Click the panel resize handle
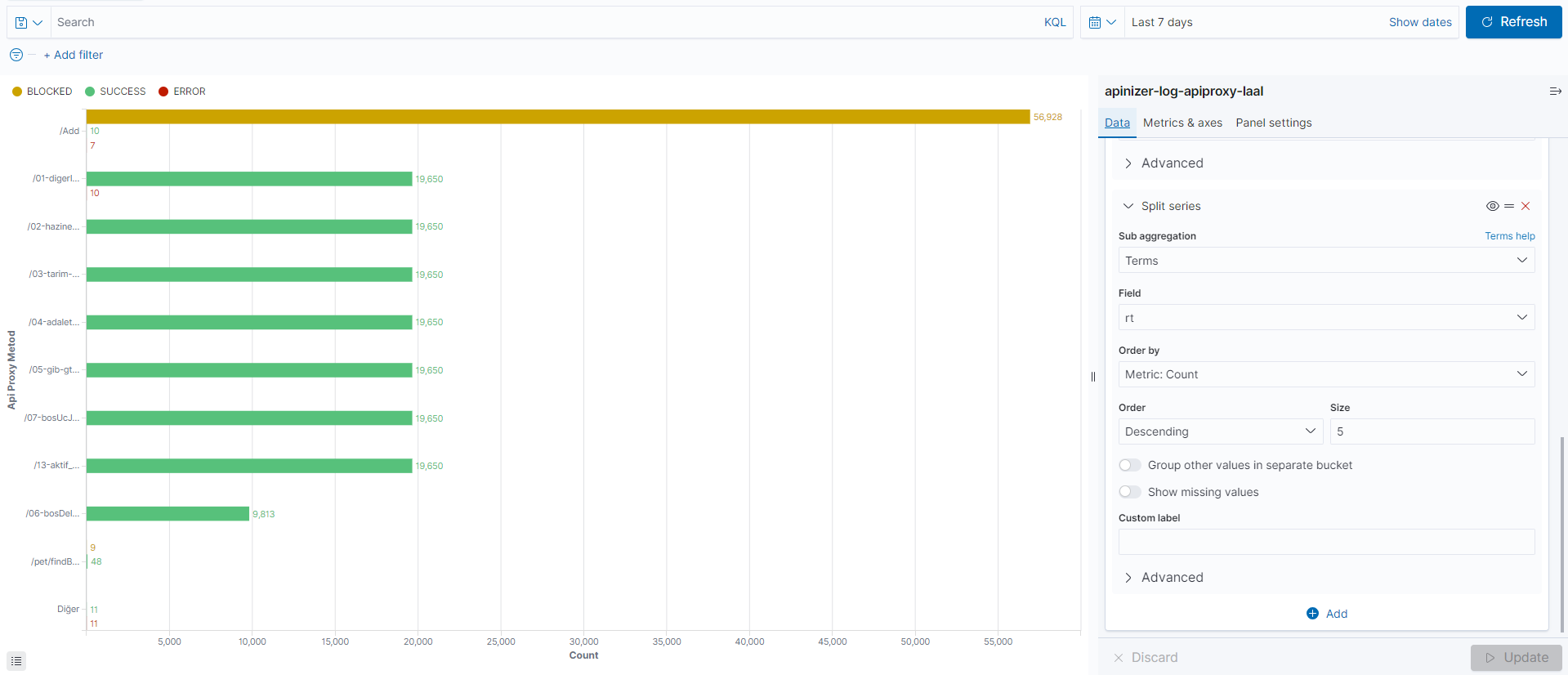The width and height of the screenshot is (1568, 675). click(x=1093, y=377)
